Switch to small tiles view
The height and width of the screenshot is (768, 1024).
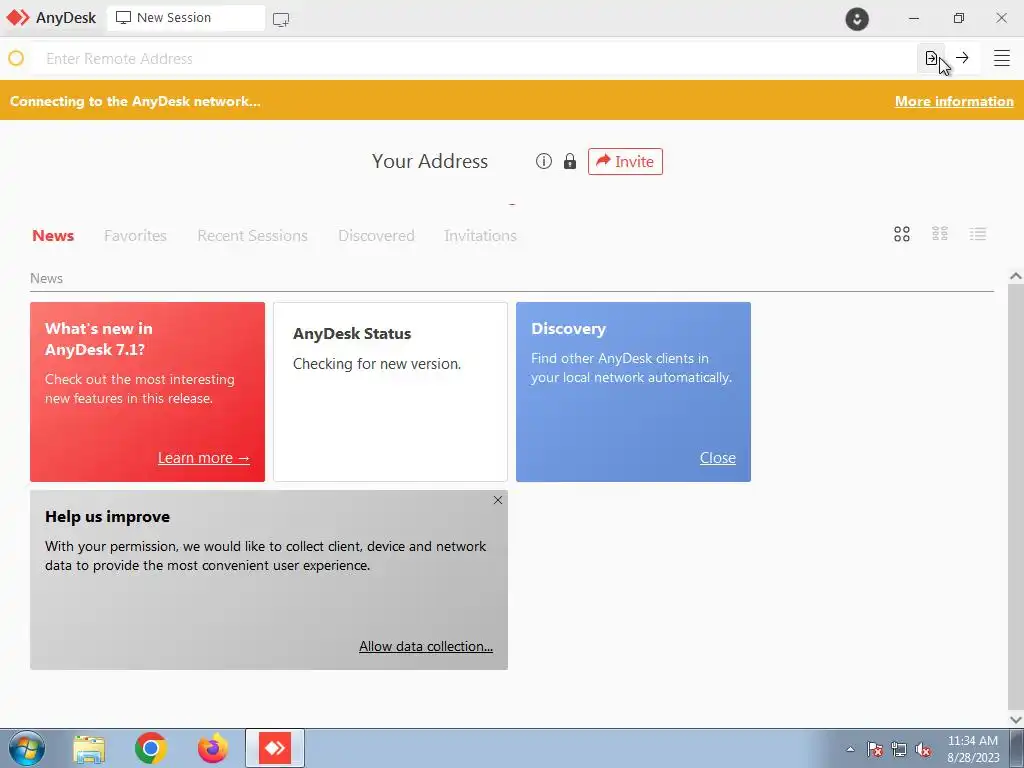[x=940, y=234]
